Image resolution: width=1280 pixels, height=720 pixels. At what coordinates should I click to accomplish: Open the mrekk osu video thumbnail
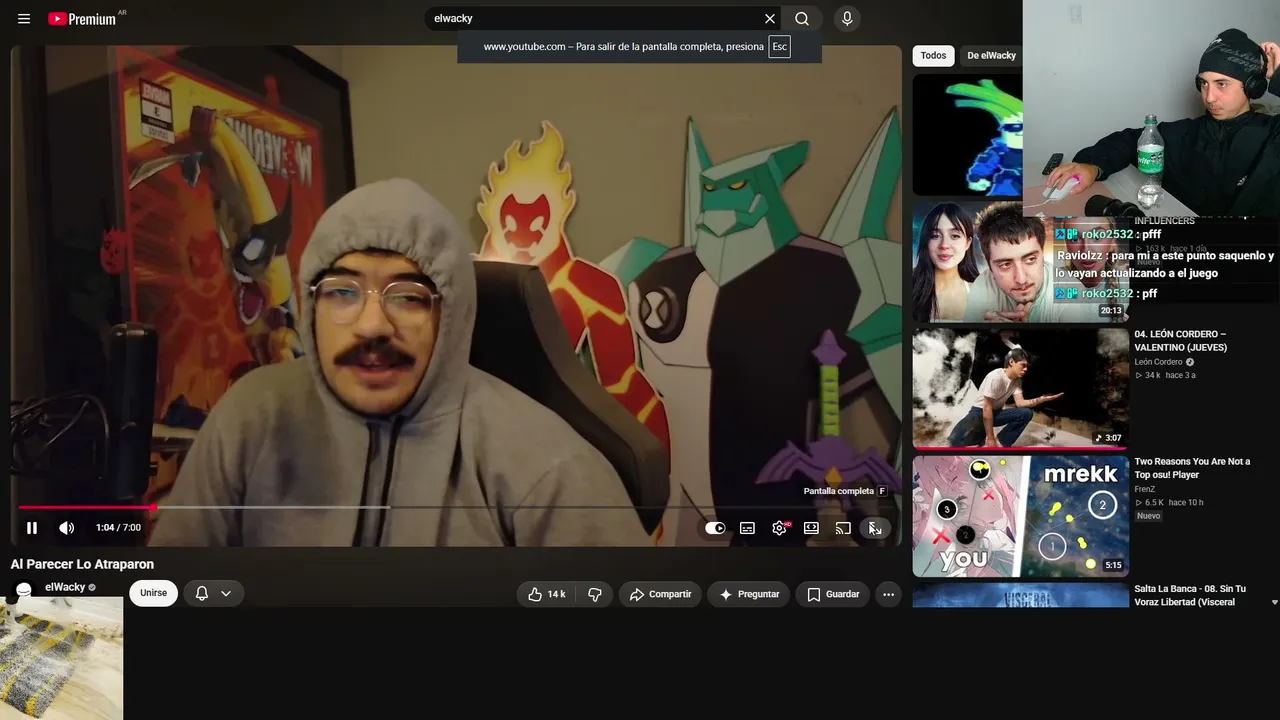tap(1020, 516)
